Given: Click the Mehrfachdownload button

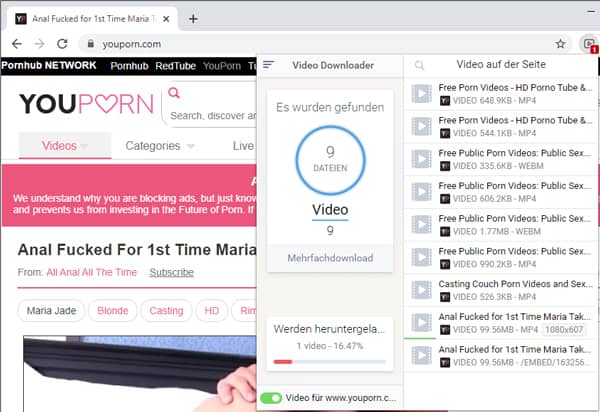Looking at the screenshot, I should point(330,258).
